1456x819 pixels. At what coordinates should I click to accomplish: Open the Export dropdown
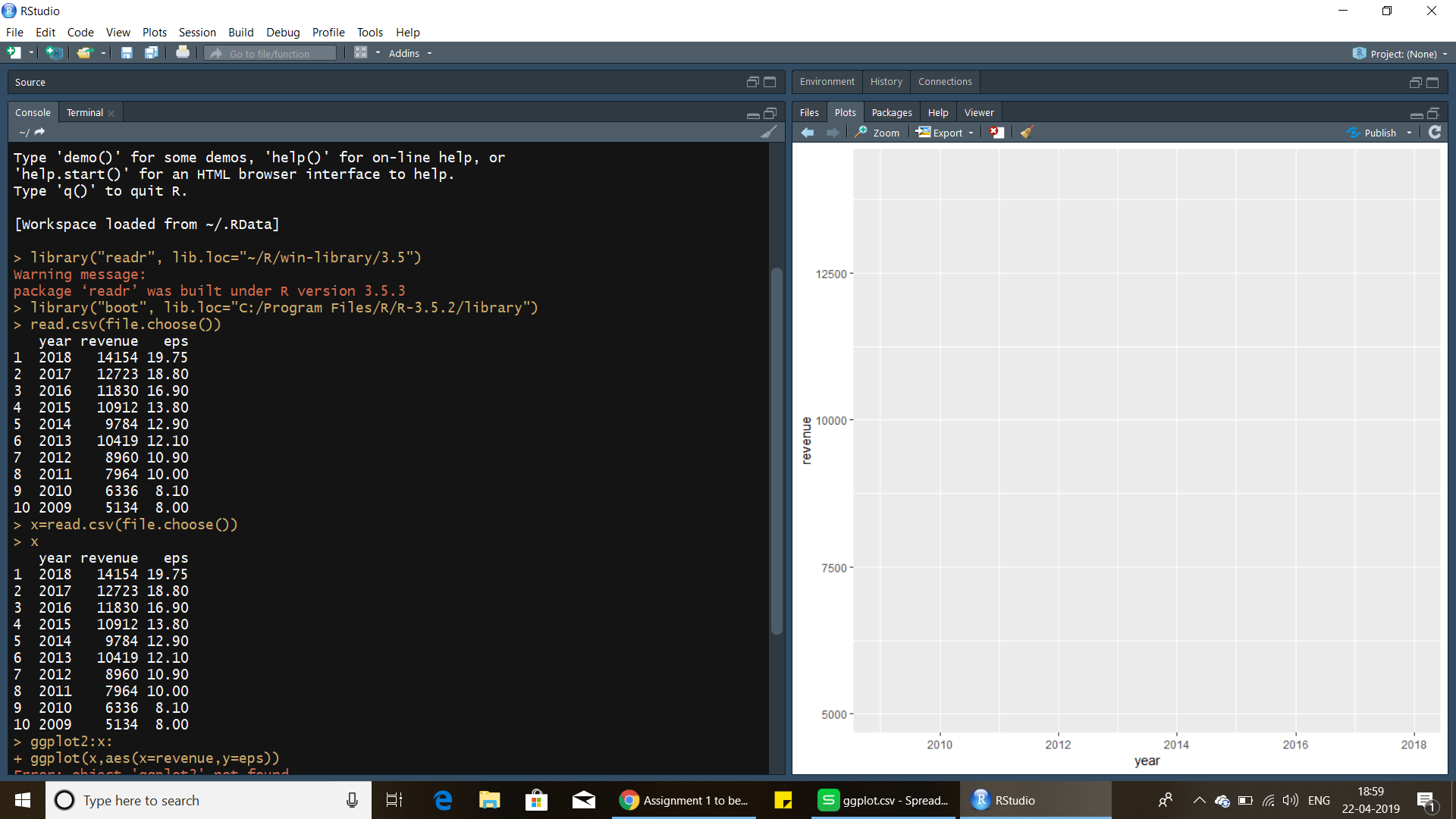pos(945,133)
